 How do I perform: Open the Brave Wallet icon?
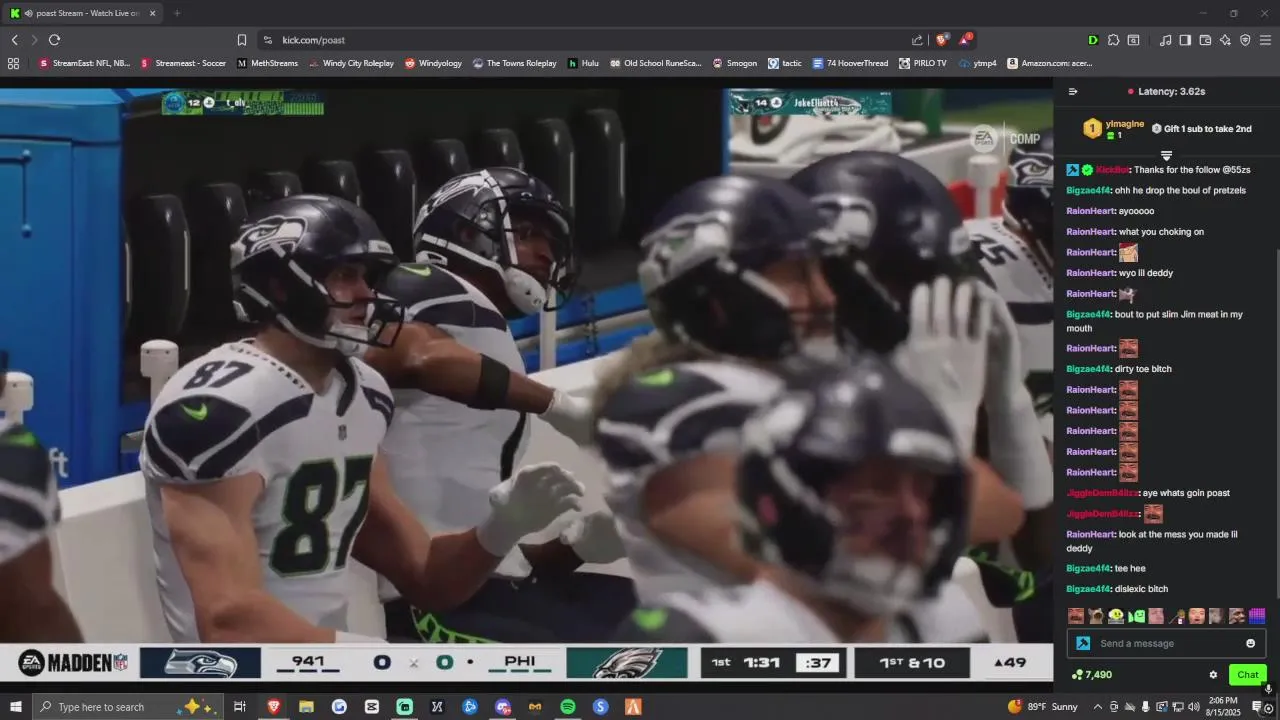click(1205, 40)
